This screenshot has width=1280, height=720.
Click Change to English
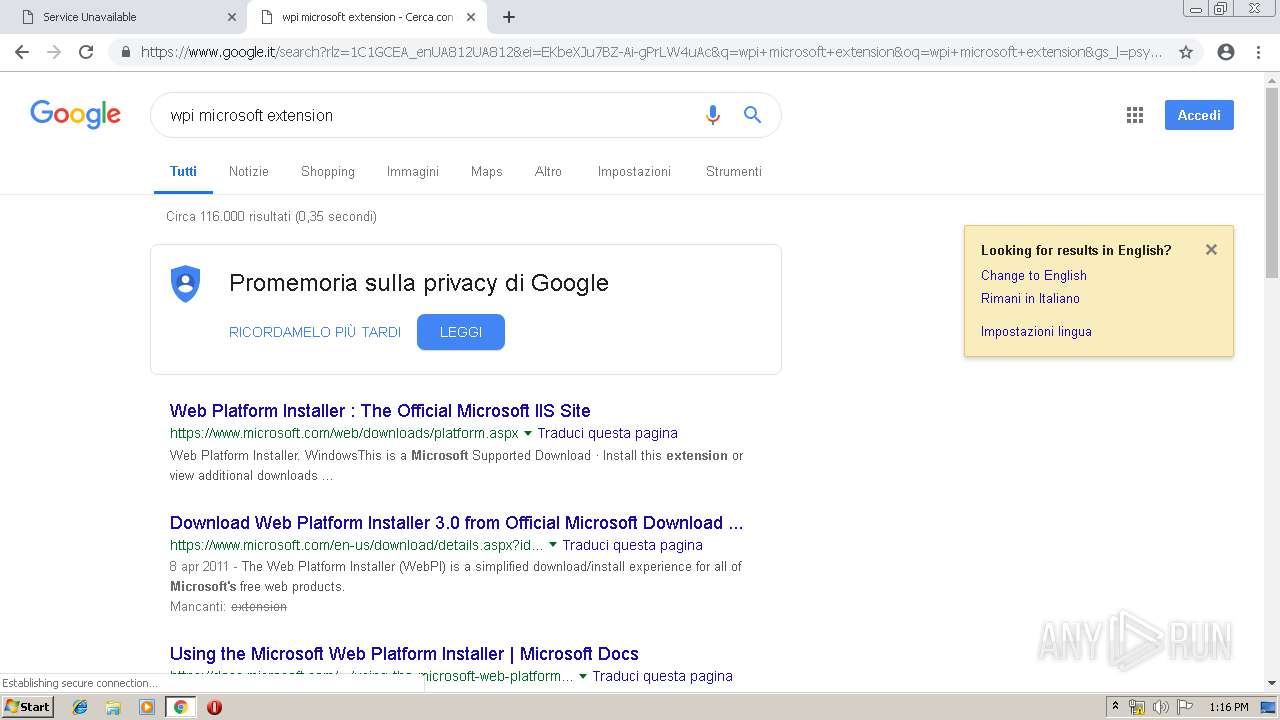(1034, 275)
